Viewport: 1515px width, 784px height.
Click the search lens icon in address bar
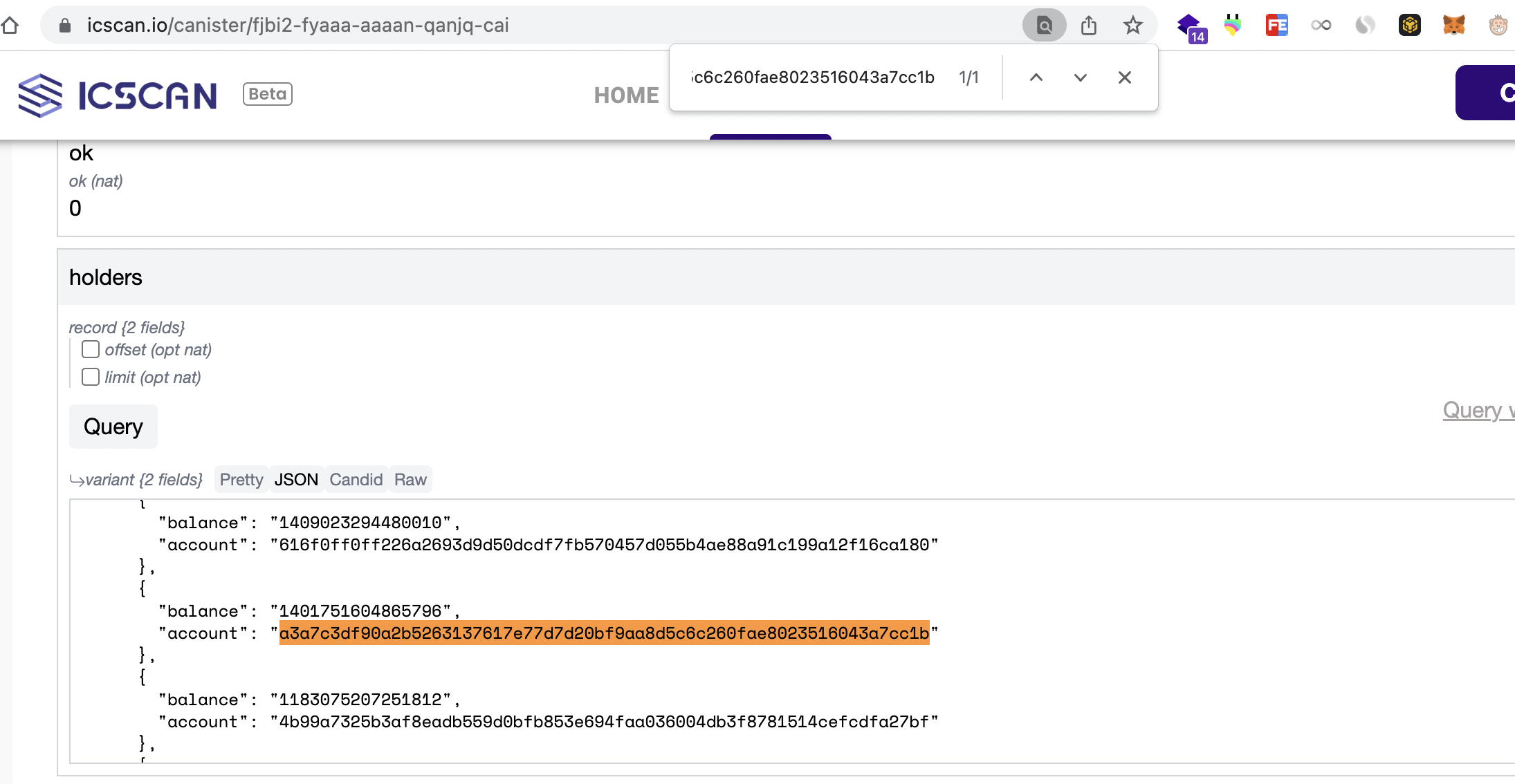click(1044, 26)
